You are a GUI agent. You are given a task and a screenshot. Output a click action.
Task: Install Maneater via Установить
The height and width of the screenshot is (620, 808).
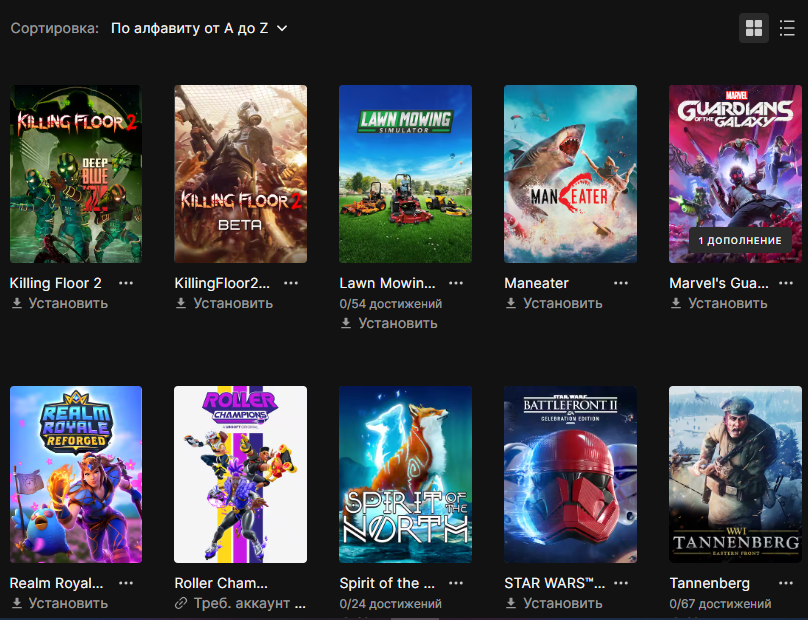click(563, 303)
